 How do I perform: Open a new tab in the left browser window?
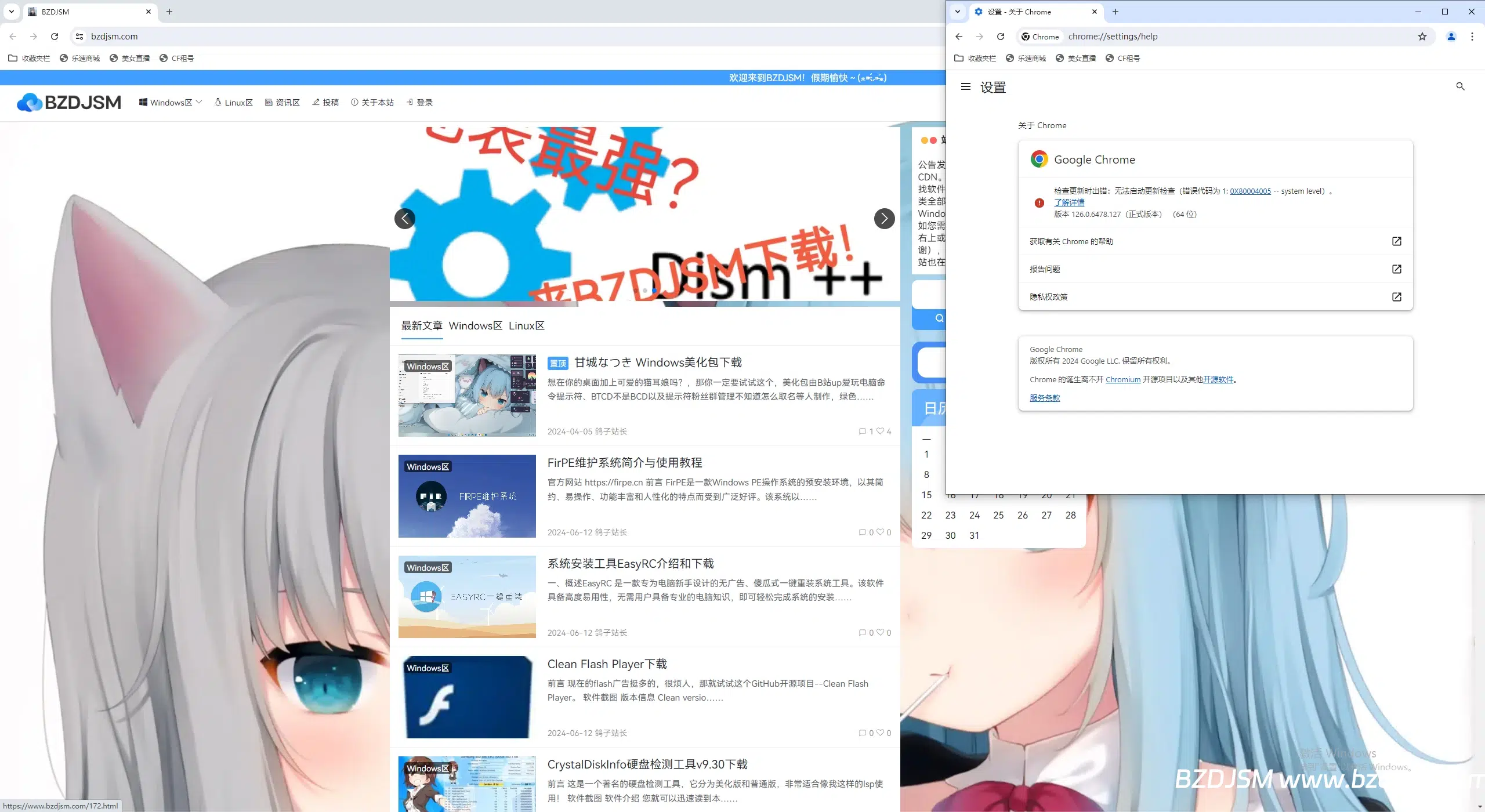tap(169, 12)
